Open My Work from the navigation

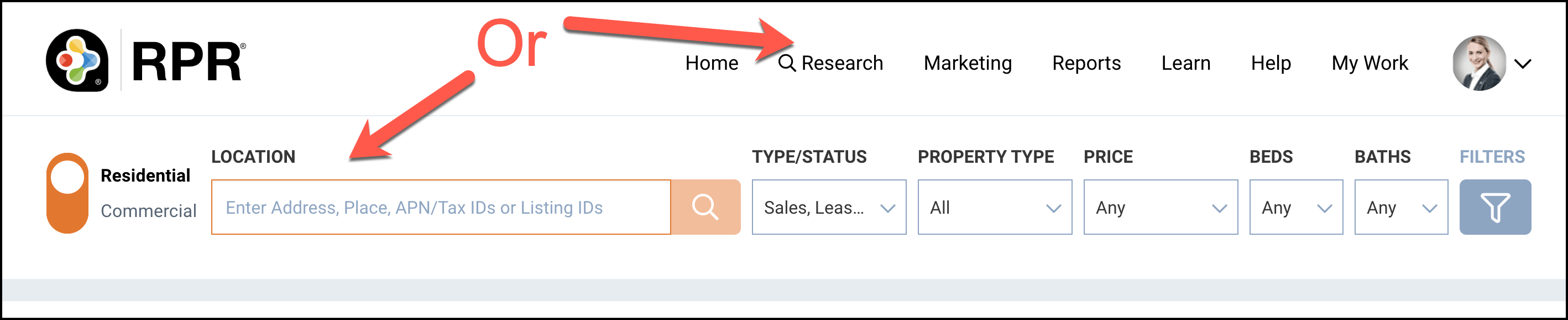[x=1370, y=63]
